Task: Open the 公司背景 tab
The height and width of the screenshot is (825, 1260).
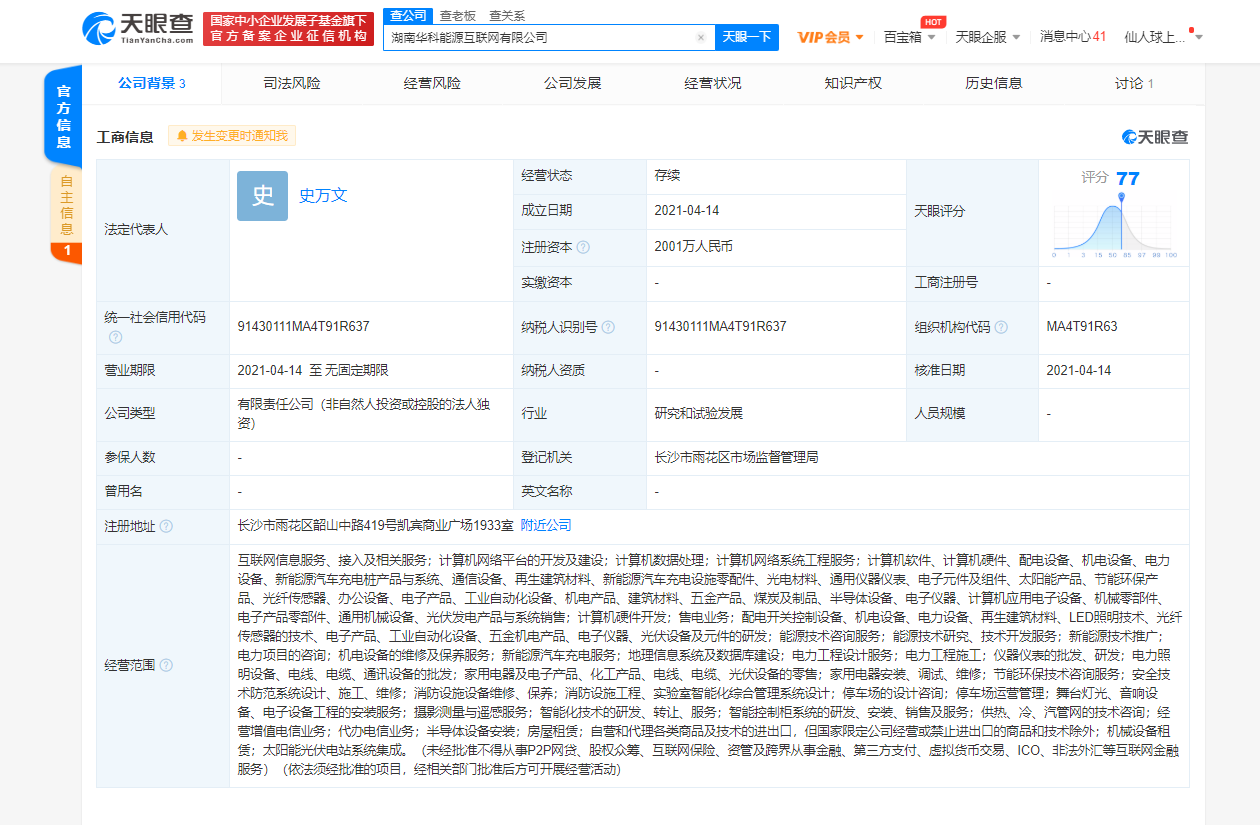Action: coord(152,83)
